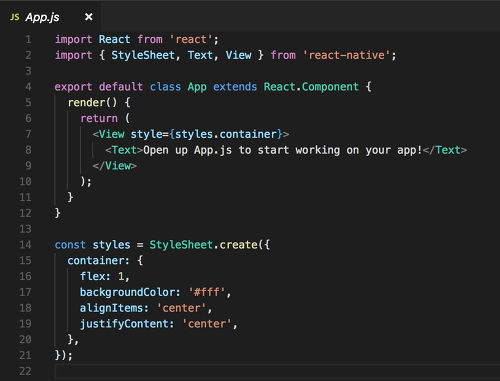Click the container: property on line 15
Viewport: 500px width, 381px height.
(98, 260)
